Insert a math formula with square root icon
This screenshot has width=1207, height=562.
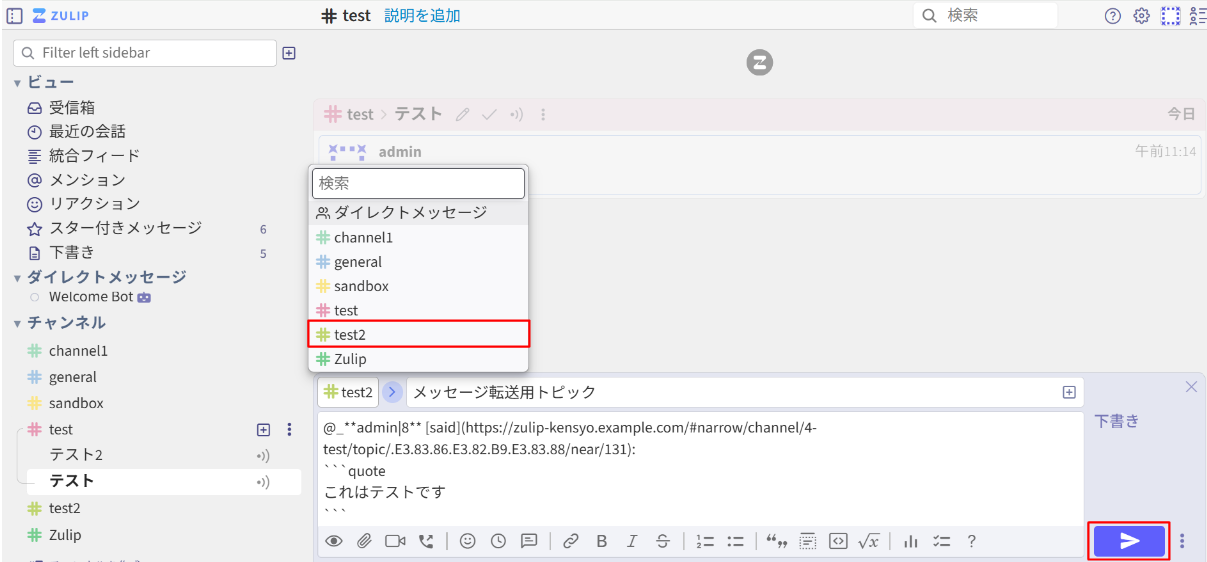click(868, 541)
